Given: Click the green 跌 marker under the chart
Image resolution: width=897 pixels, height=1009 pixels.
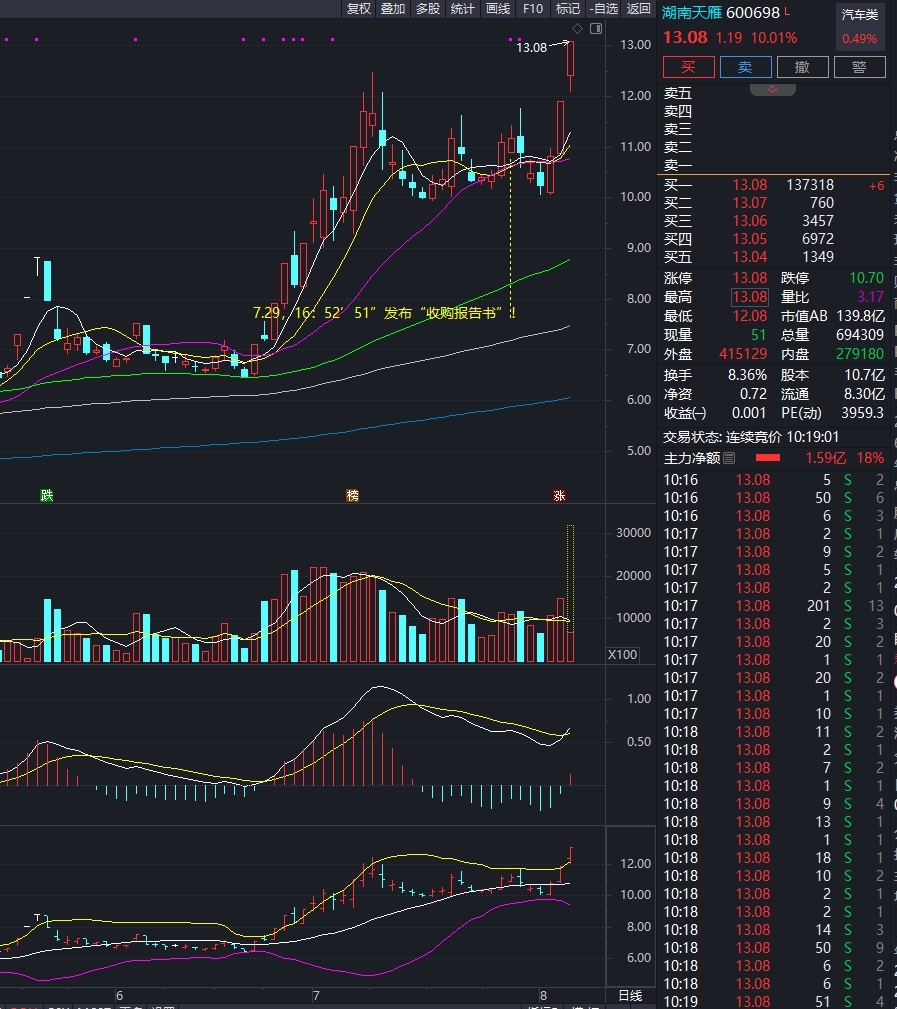Looking at the screenshot, I should [x=47, y=495].
